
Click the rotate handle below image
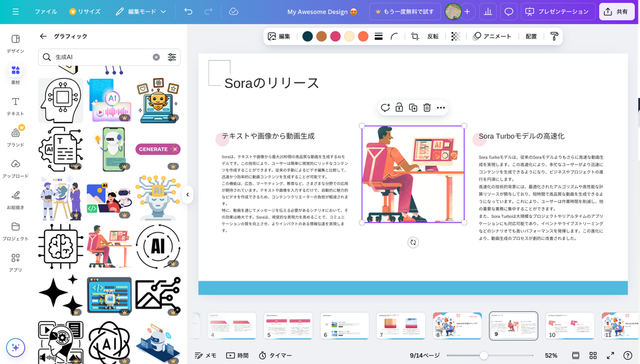pos(413,242)
